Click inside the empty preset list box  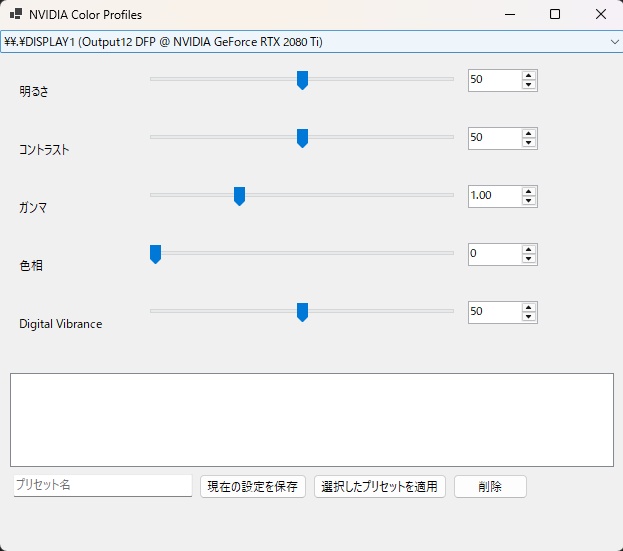point(312,420)
